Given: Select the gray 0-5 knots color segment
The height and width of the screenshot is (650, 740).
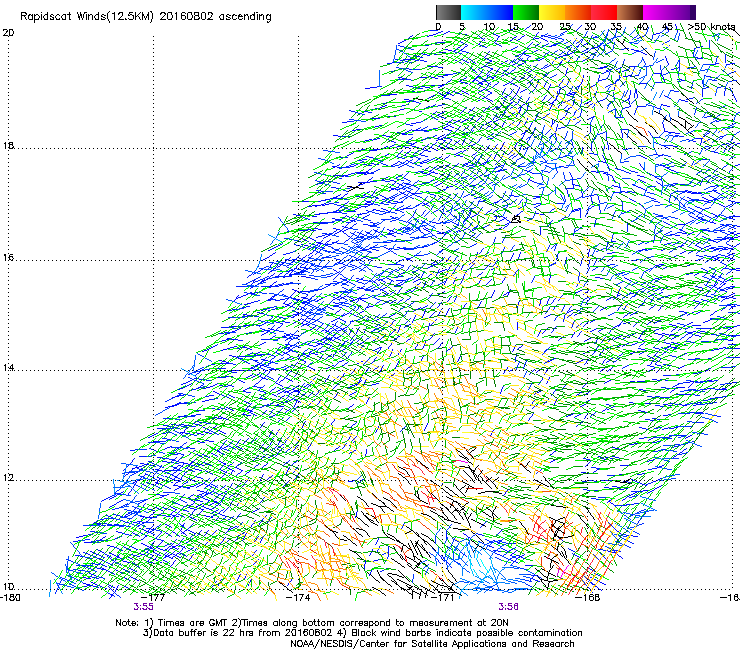Looking at the screenshot, I should coord(448,12).
